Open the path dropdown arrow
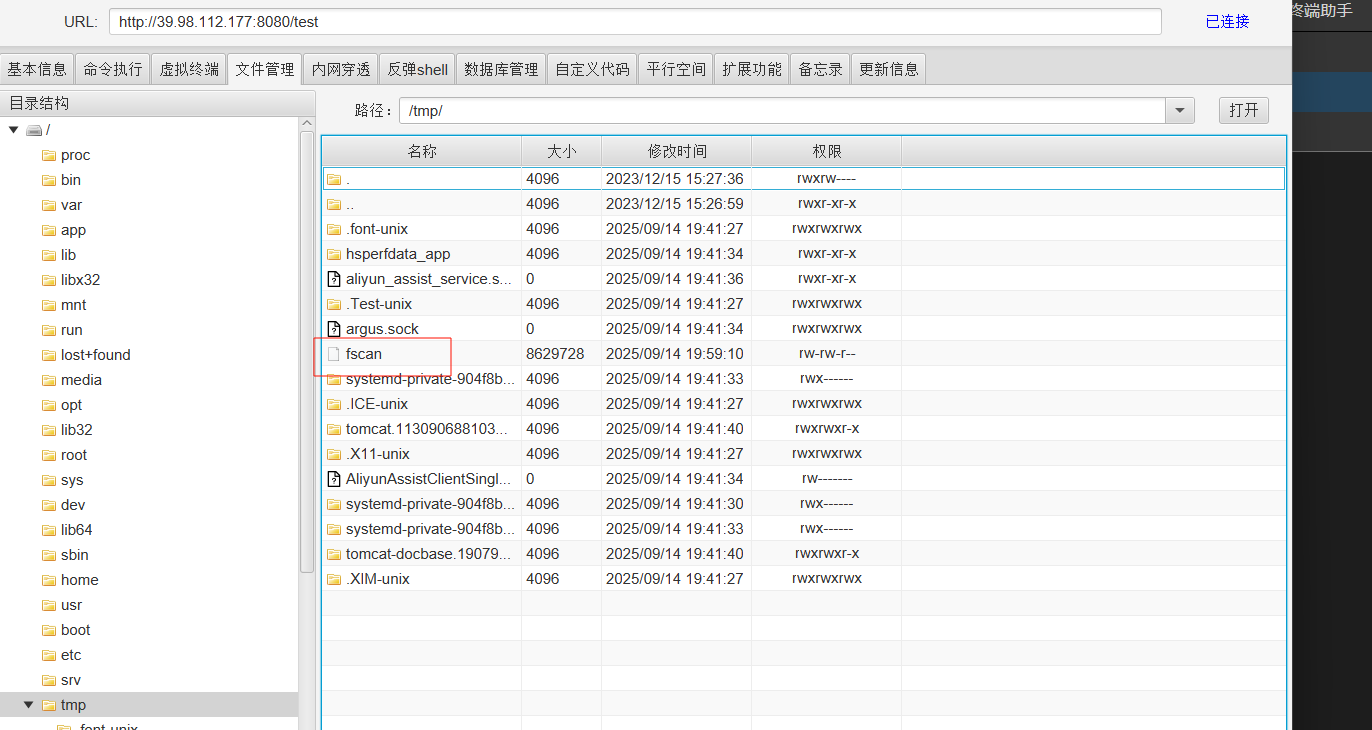Screen dimensions: 1372x730 point(1180,110)
